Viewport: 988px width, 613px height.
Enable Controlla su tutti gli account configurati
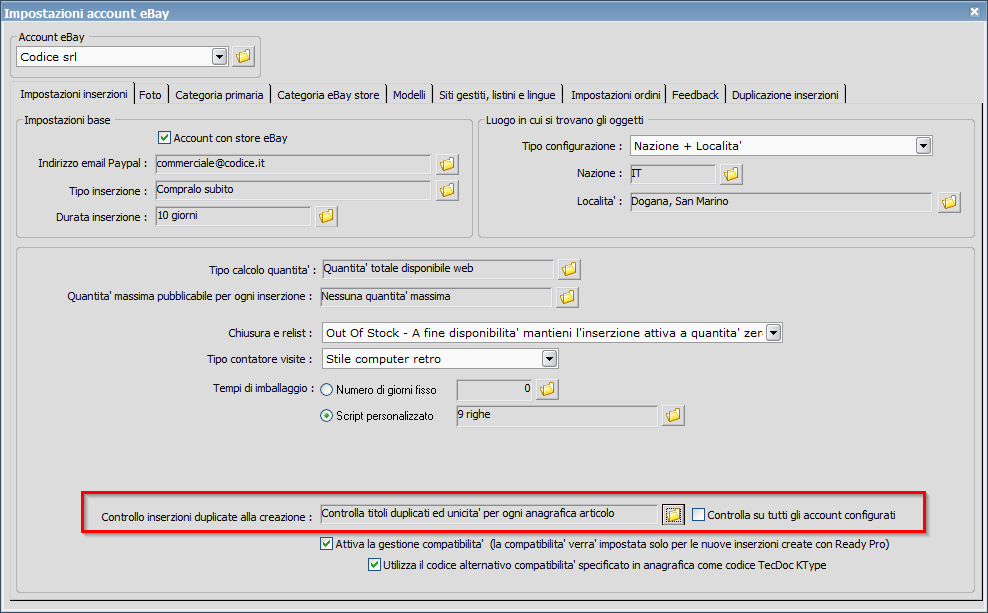tap(698, 515)
